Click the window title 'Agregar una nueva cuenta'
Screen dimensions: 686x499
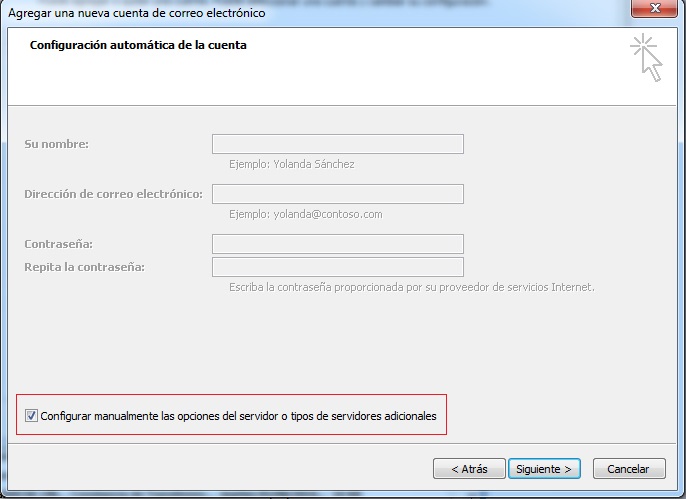tap(136, 13)
